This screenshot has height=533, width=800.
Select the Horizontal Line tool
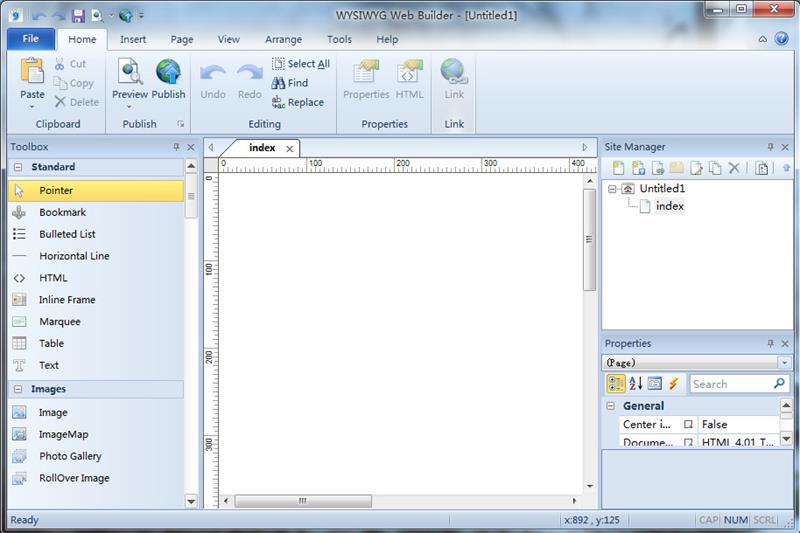click(96, 256)
